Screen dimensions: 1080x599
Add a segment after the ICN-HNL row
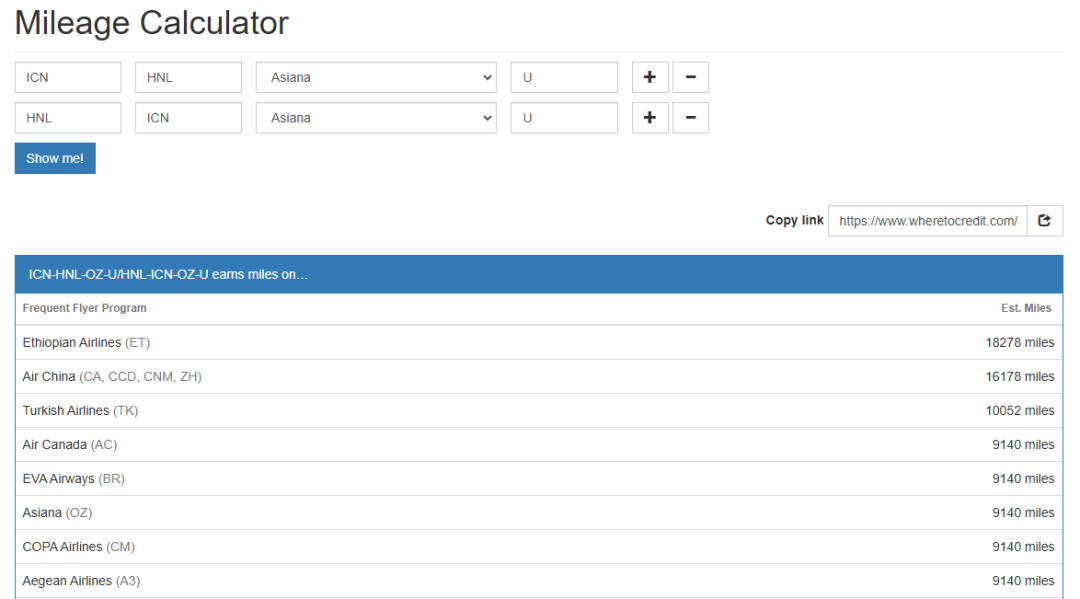(x=650, y=77)
